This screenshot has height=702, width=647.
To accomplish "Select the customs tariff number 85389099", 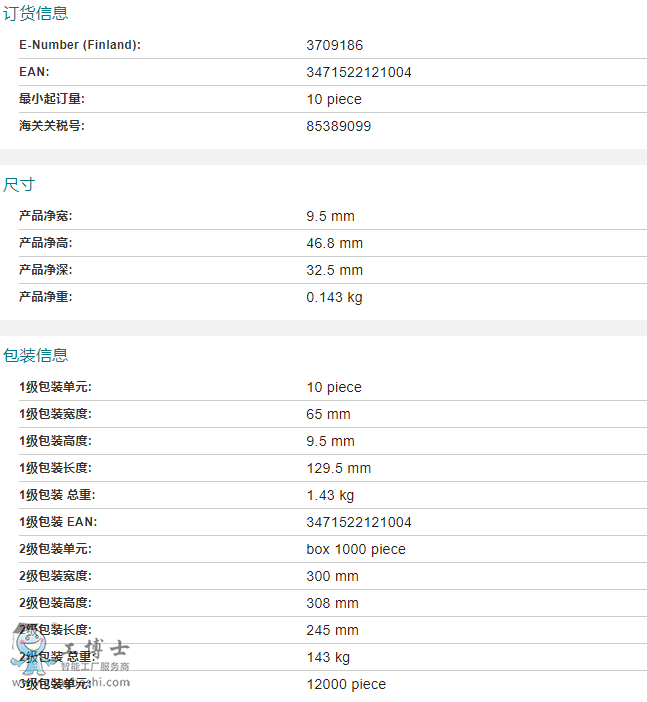I will [x=338, y=126].
